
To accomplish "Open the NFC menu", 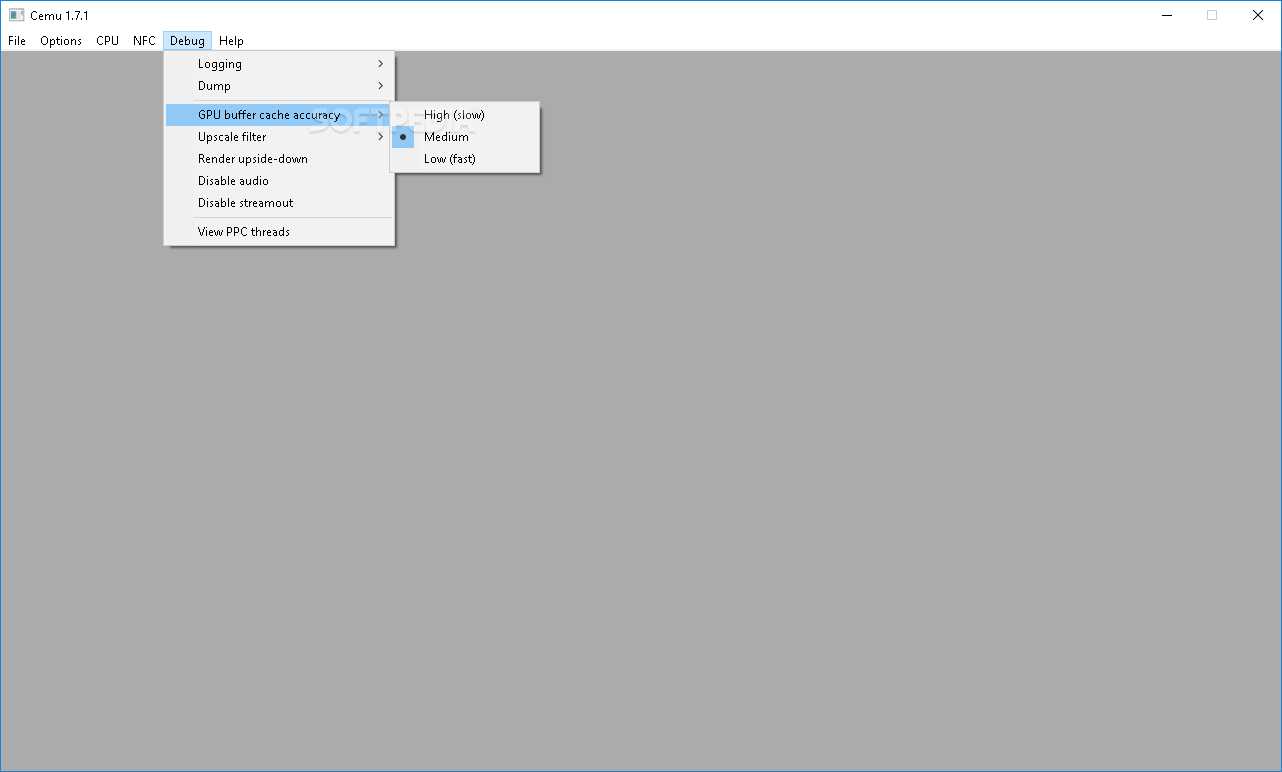I will (x=144, y=41).
